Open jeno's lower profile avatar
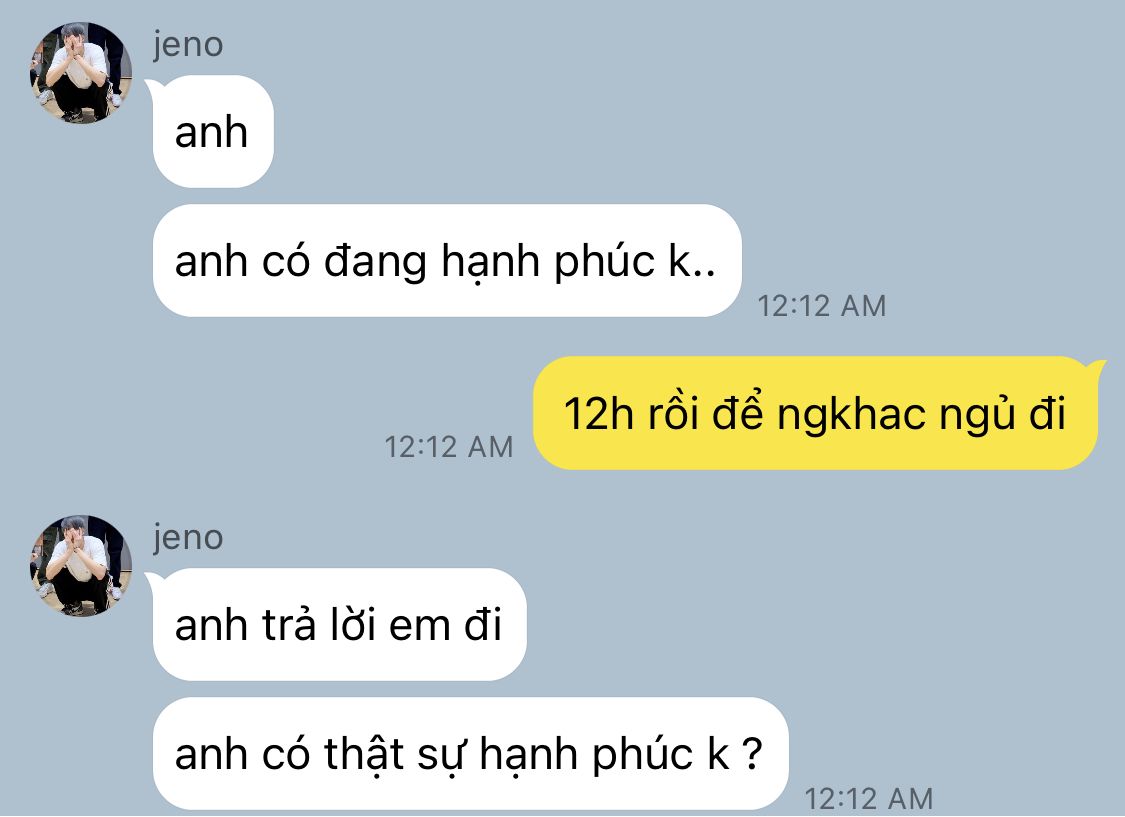The width and height of the screenshot is (1125, 817). coord(80,565)
